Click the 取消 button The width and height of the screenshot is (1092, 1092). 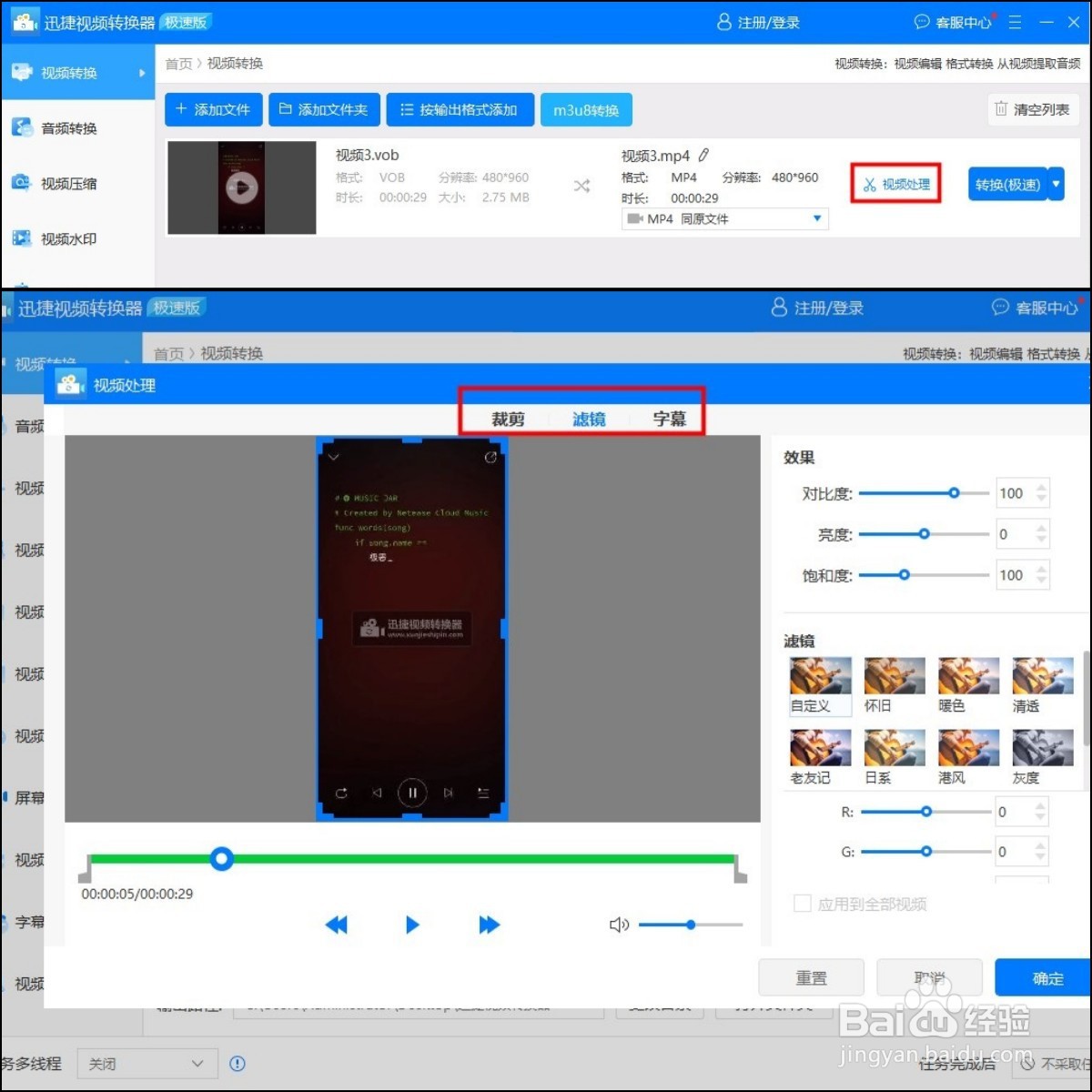929,978
